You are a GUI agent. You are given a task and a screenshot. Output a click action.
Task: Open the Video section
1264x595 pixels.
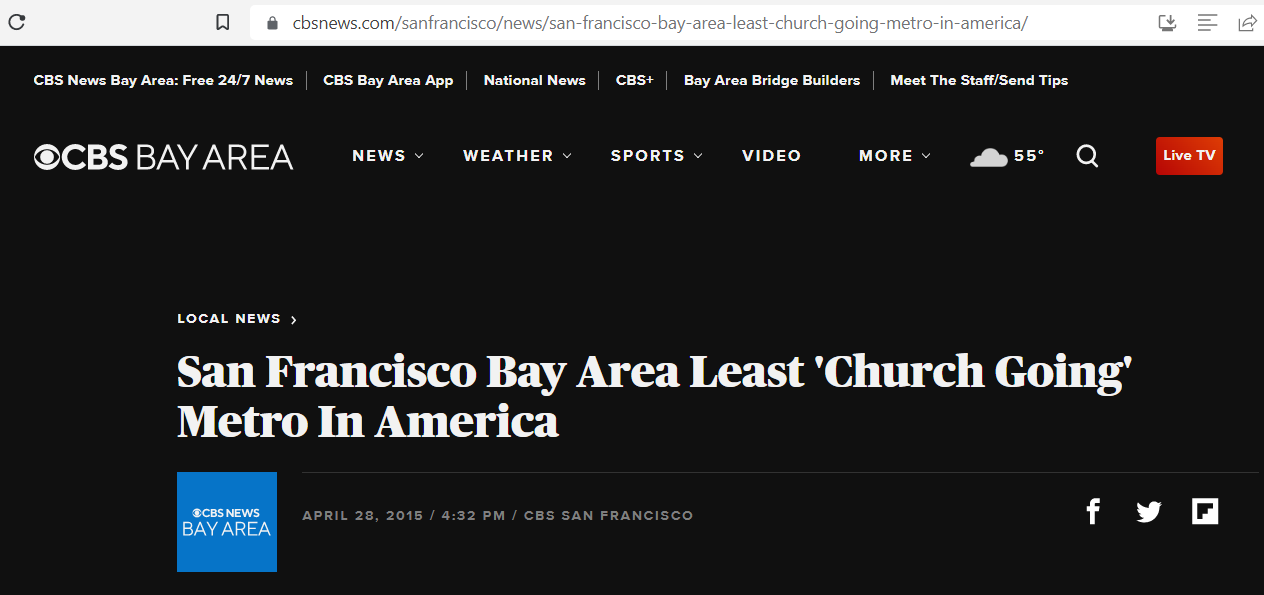(x=772, y=156)
